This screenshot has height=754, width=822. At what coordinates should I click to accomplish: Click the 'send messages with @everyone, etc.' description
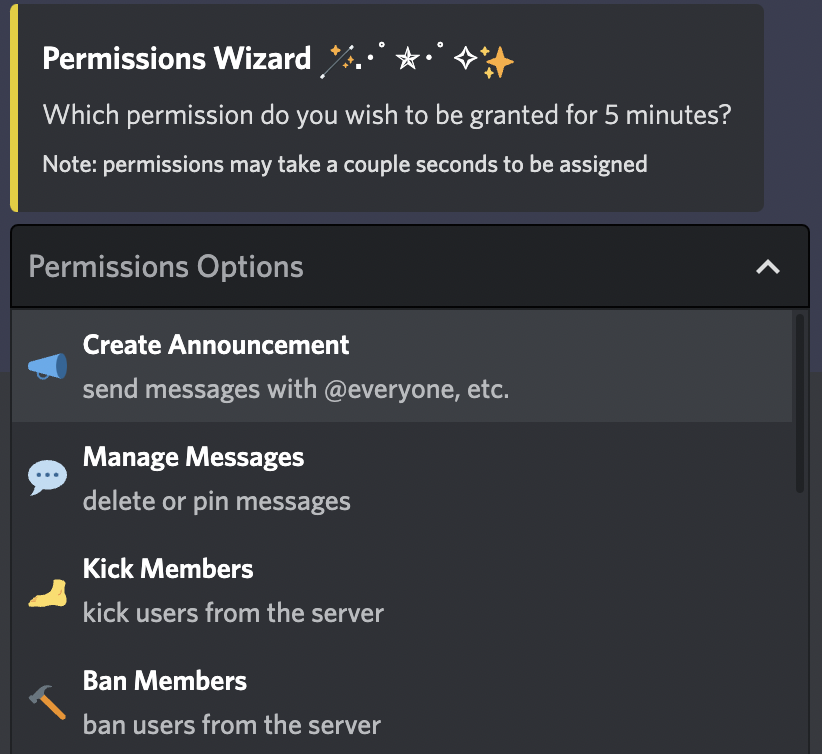tap(296, 390)
